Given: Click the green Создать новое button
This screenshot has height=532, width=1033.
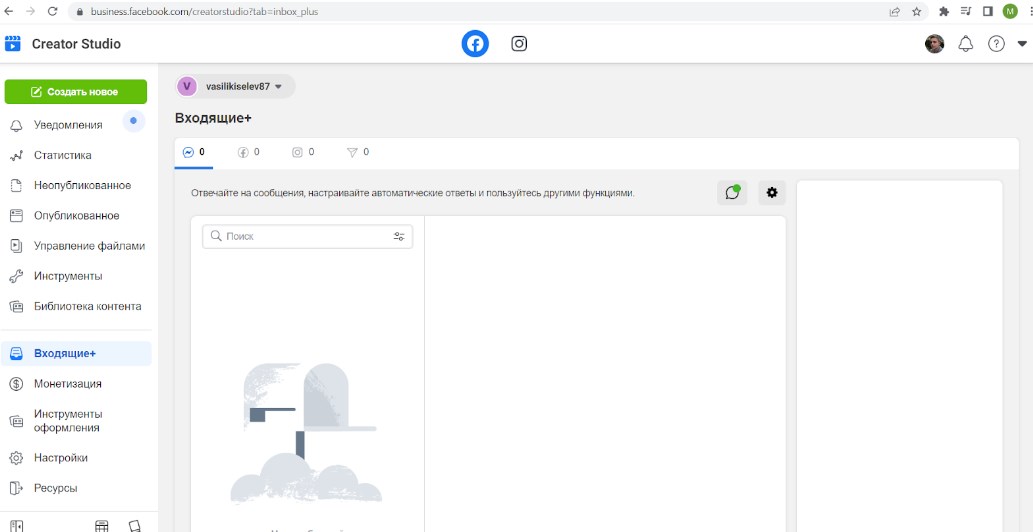Looking at the screenshot, I should [76, 92].
